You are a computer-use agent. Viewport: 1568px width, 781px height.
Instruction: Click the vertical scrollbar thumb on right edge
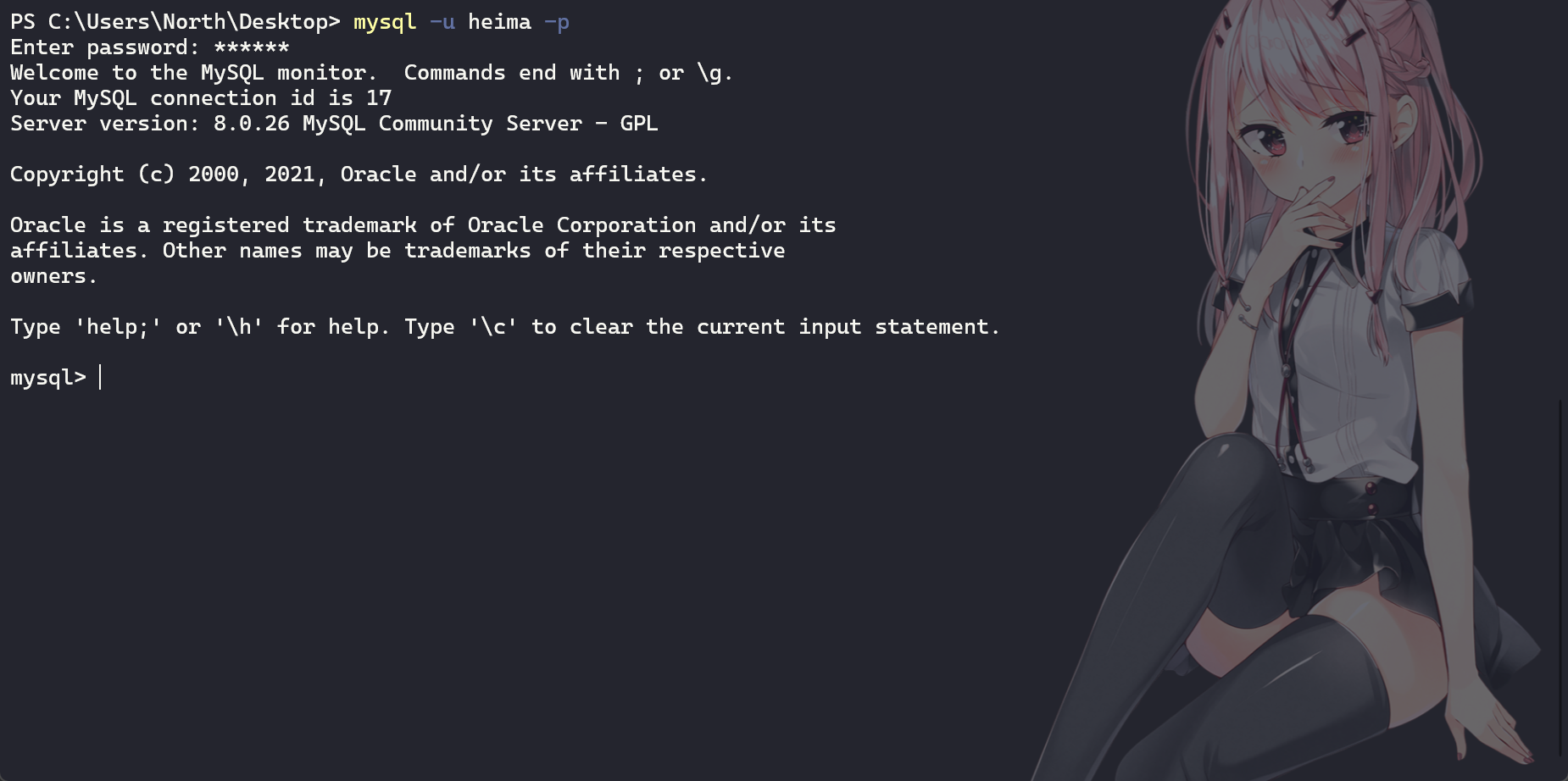[1560, 576]
